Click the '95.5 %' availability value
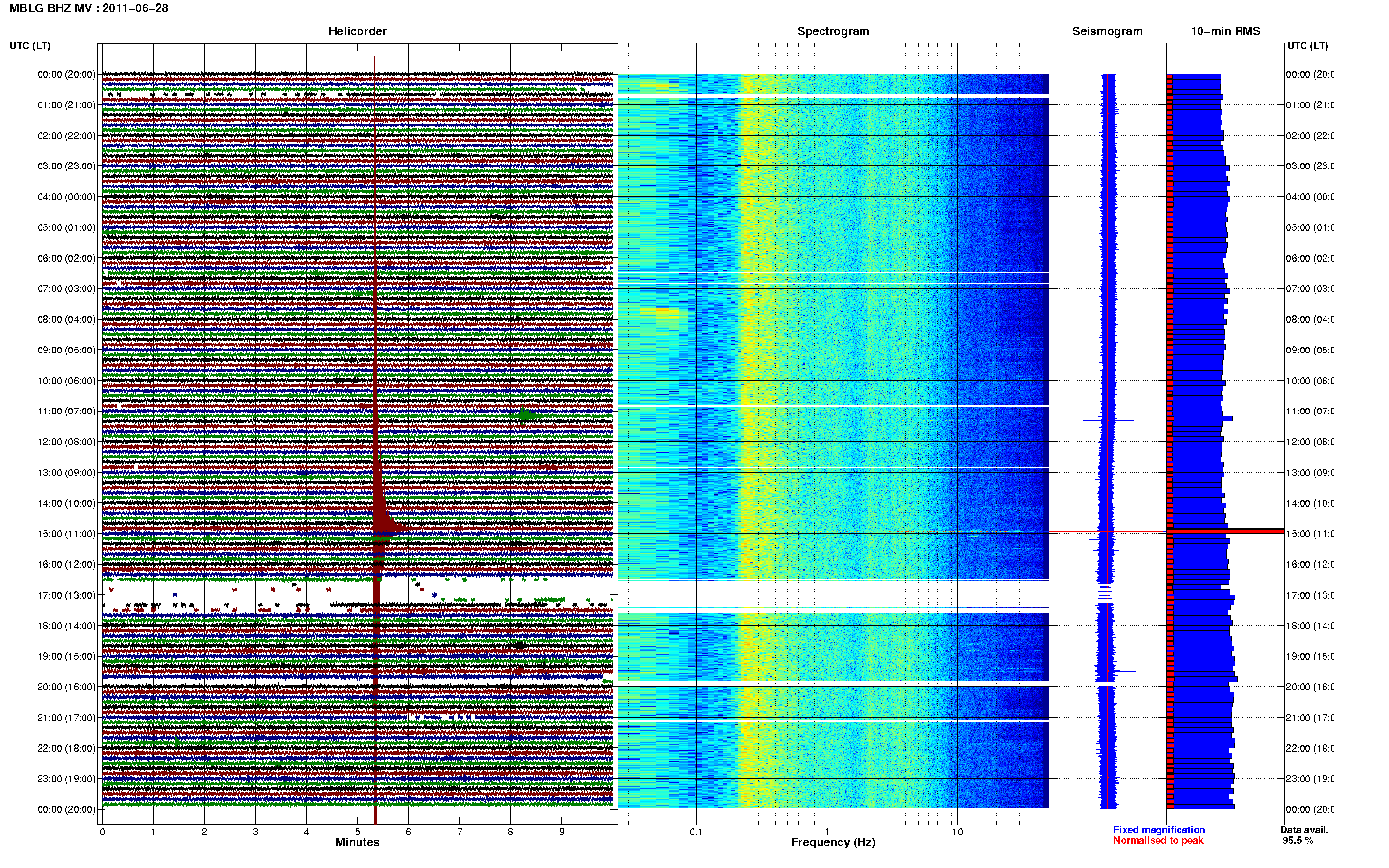Image resolution: width=1389 pixels, height=868 pixels. (1298, 840)
